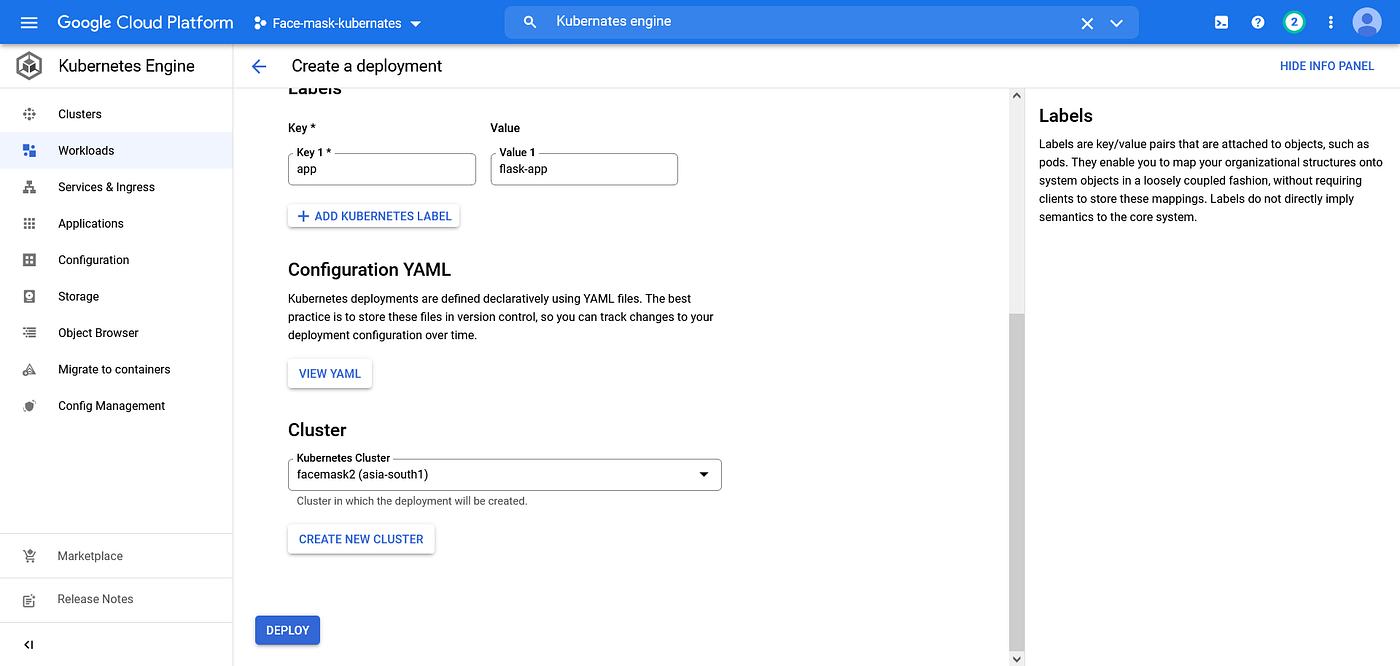Click the Value 1 input field
This screenshot has width=1400, height=666.
[584, 169]
